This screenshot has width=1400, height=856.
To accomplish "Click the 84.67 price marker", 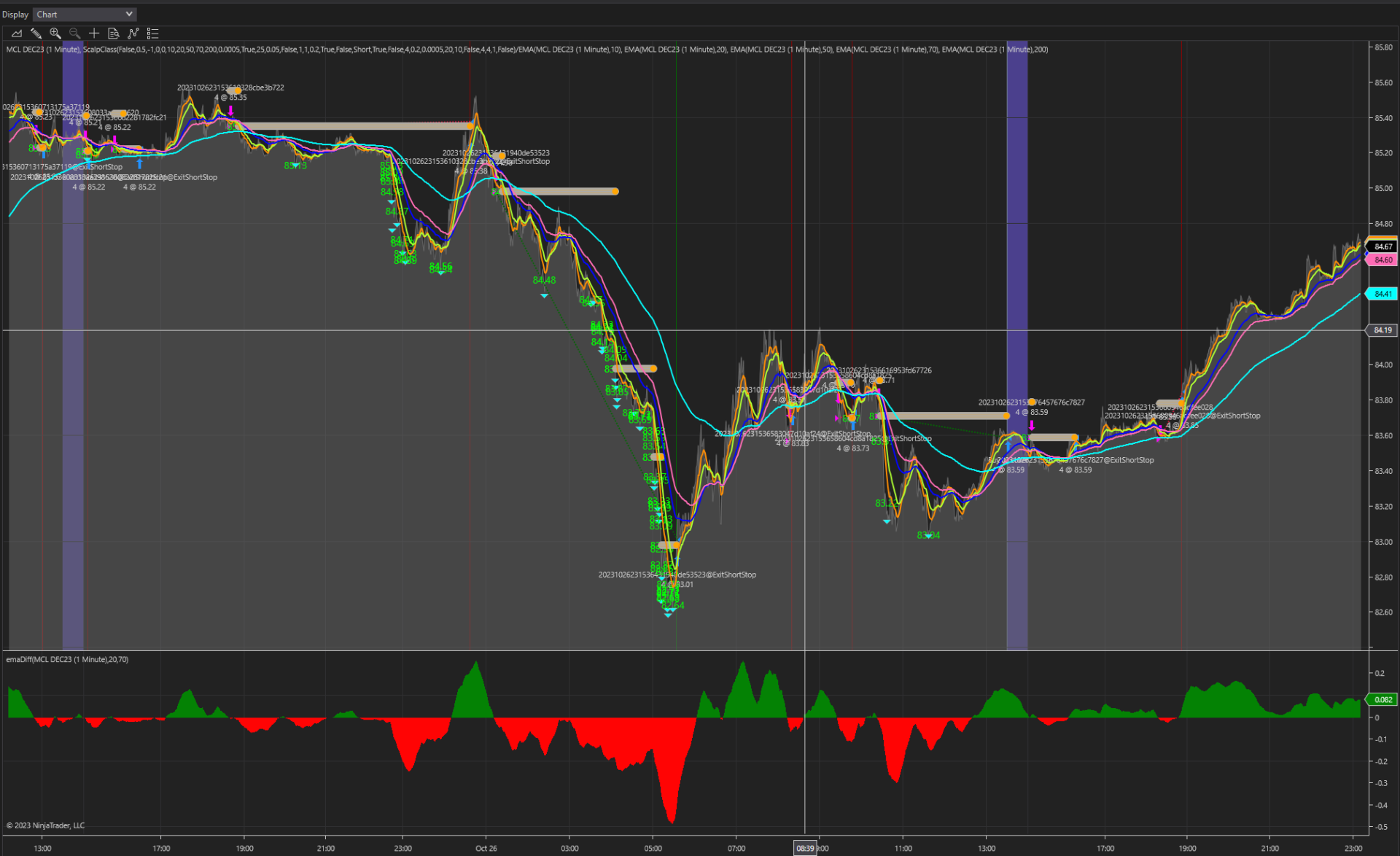I will (x=1382, y=246).
